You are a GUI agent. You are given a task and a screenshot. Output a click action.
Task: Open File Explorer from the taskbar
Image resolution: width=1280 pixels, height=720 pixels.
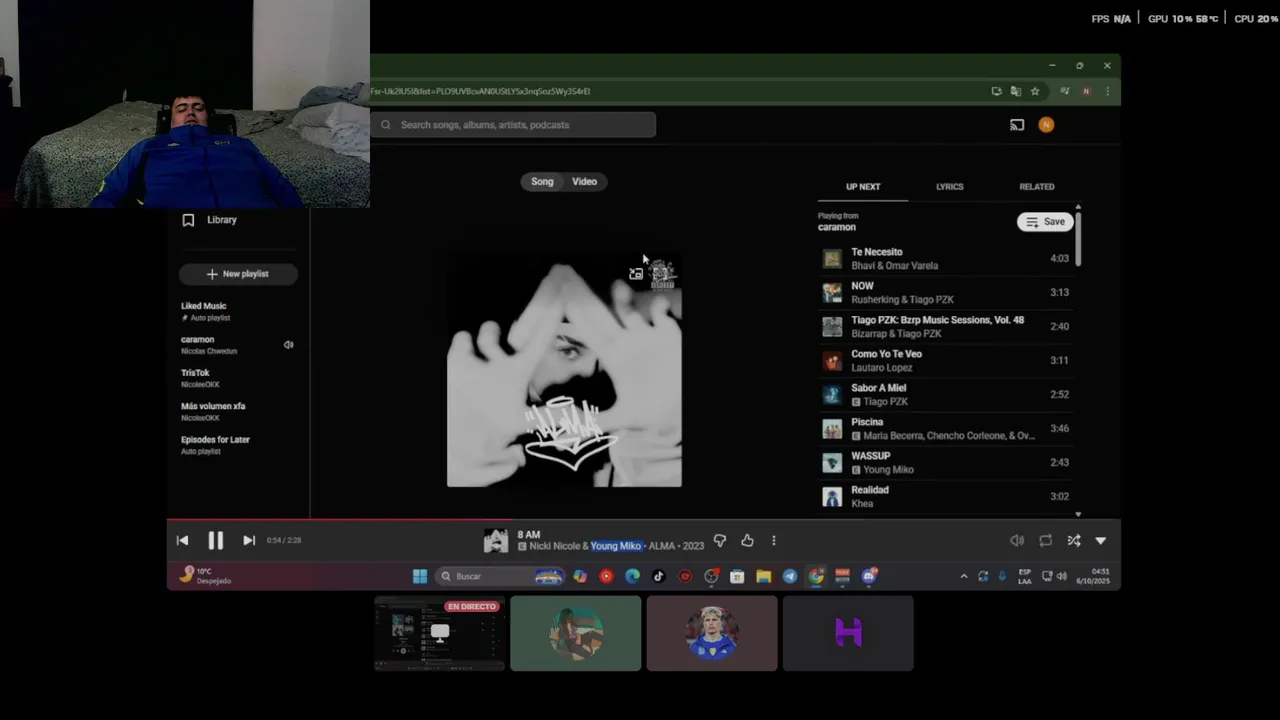763,576
